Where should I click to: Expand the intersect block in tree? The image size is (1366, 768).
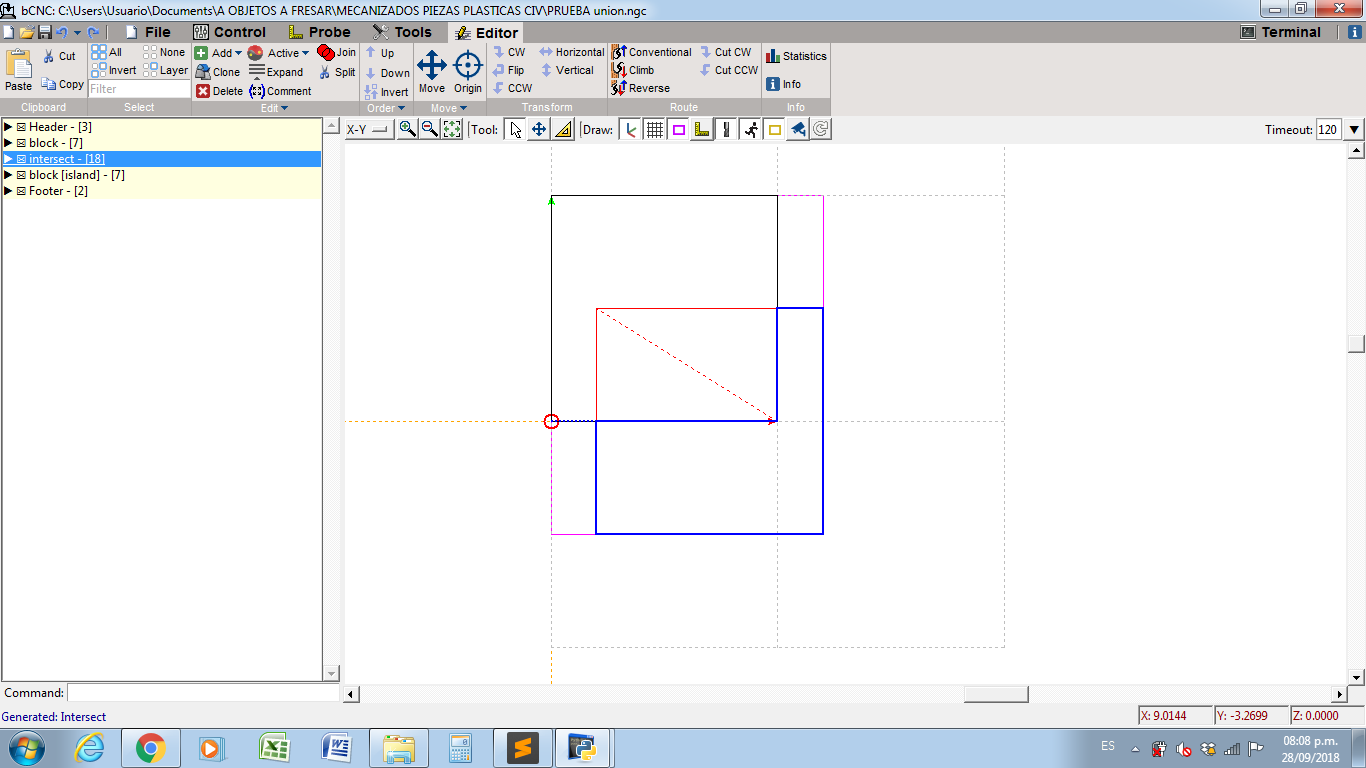click(x=8, y=159)
